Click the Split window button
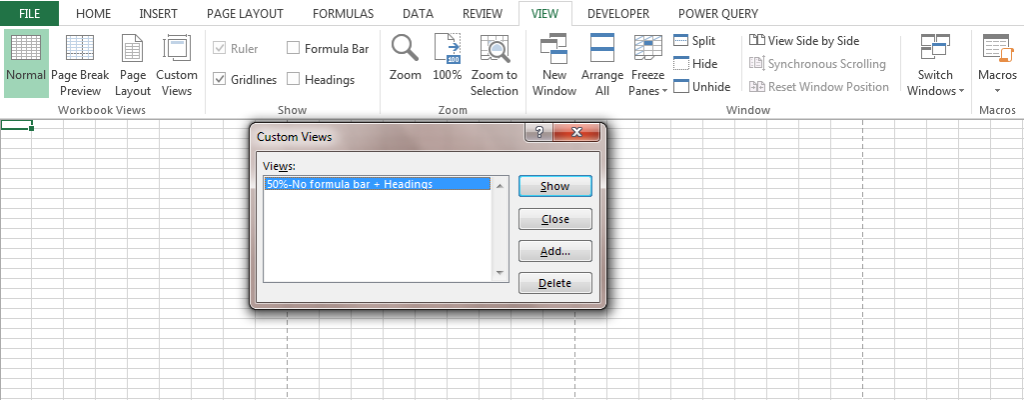Image resolution: width=1024 pixels, height=400 pixels. (x=695, y=41)
